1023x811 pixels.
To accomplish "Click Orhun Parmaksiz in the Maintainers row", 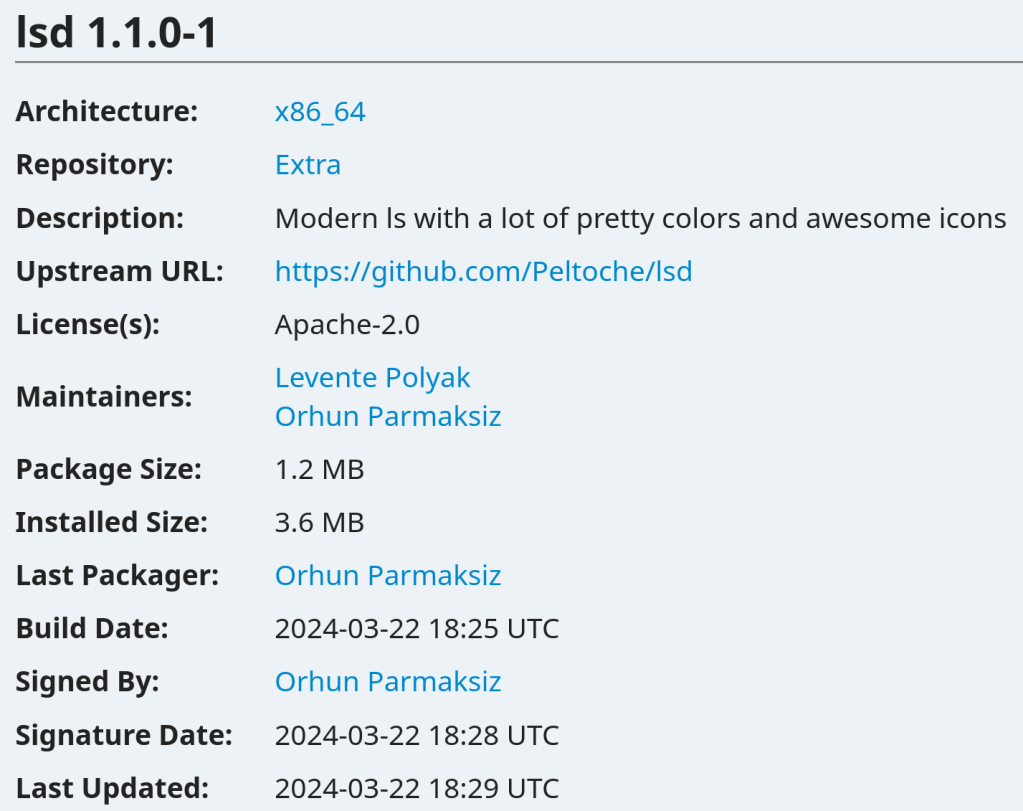I will (388, 416).
